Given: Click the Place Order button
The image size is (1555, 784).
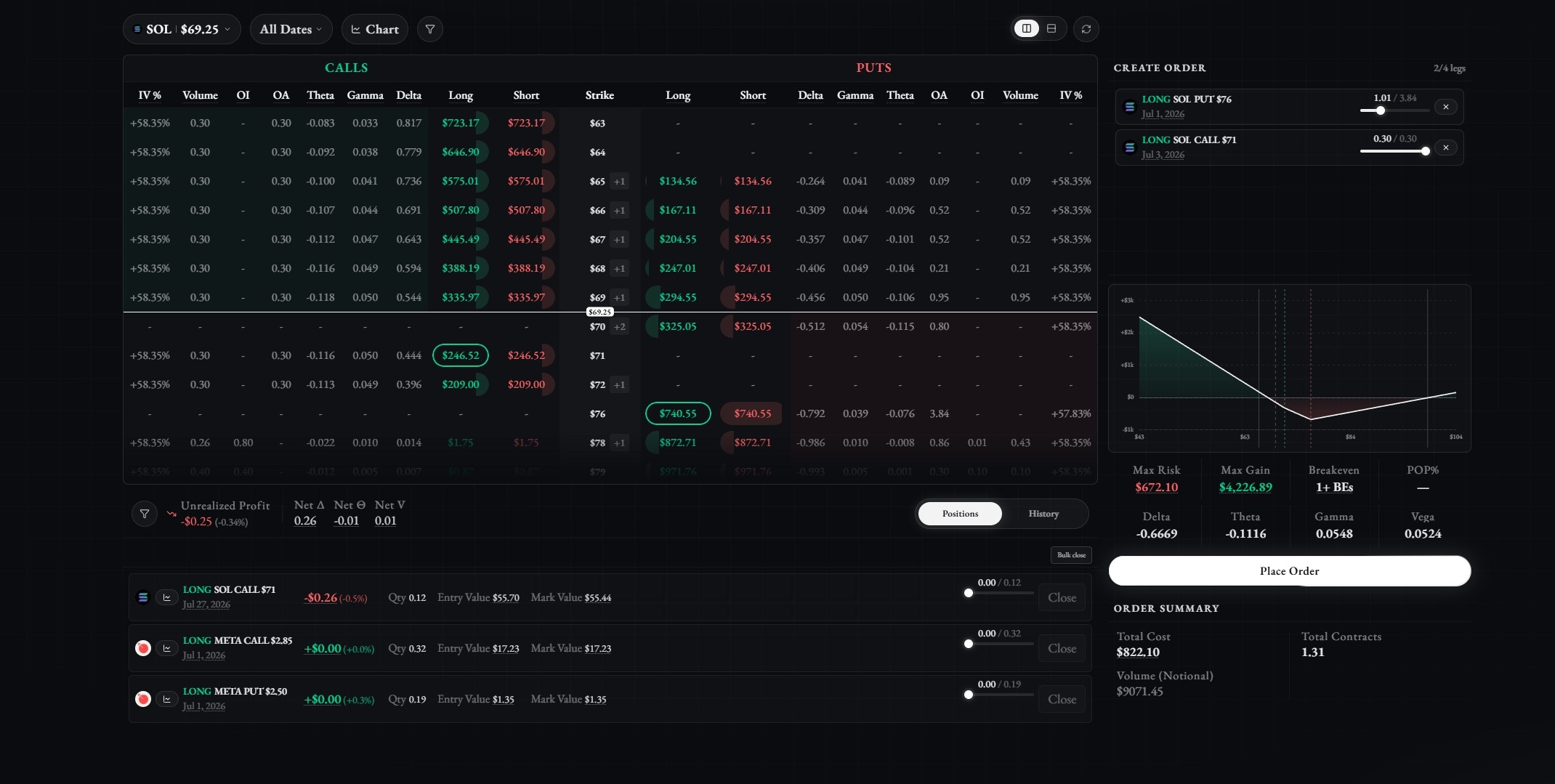Looking at the screenshot, I should [1290, 571].
